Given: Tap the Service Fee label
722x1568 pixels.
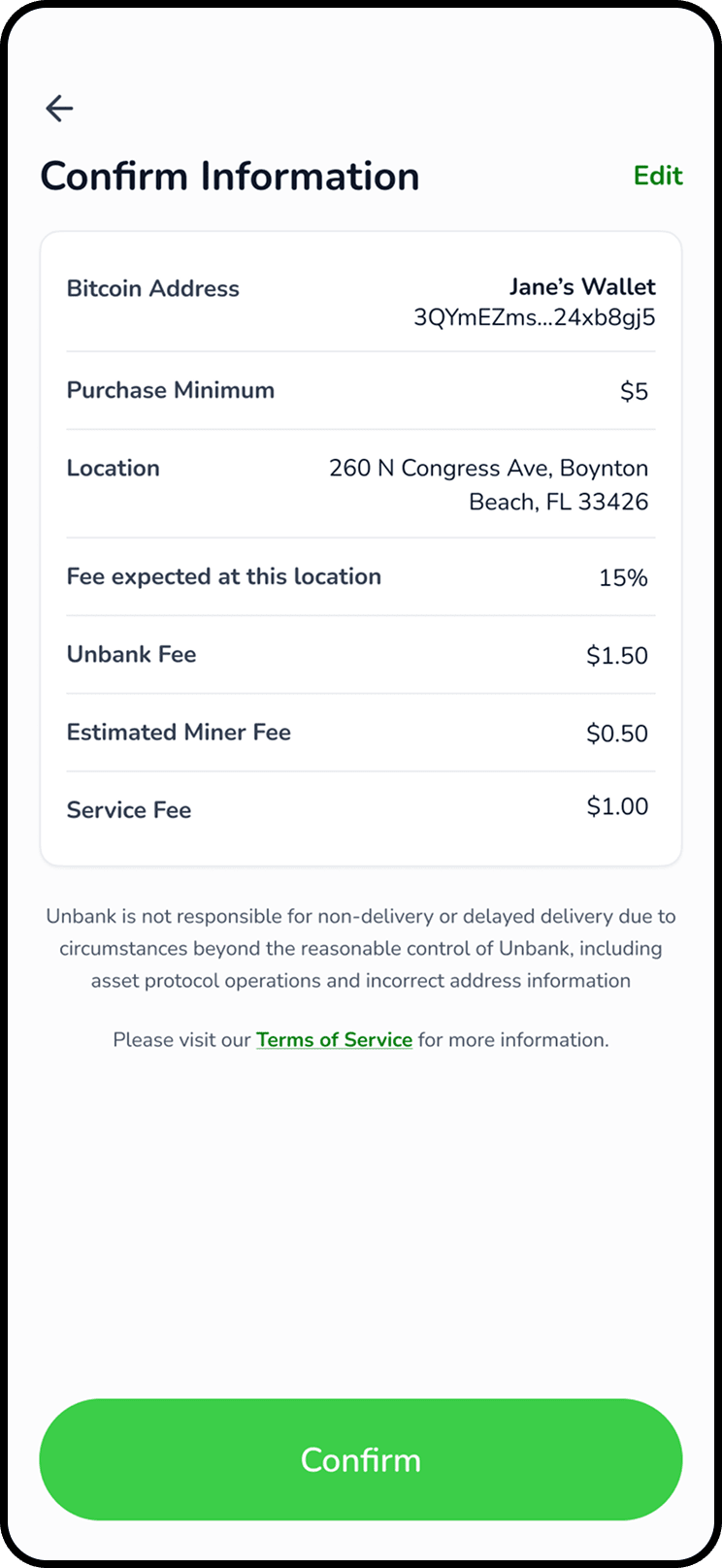Looking at the screenshot, I should click(128, 810).
